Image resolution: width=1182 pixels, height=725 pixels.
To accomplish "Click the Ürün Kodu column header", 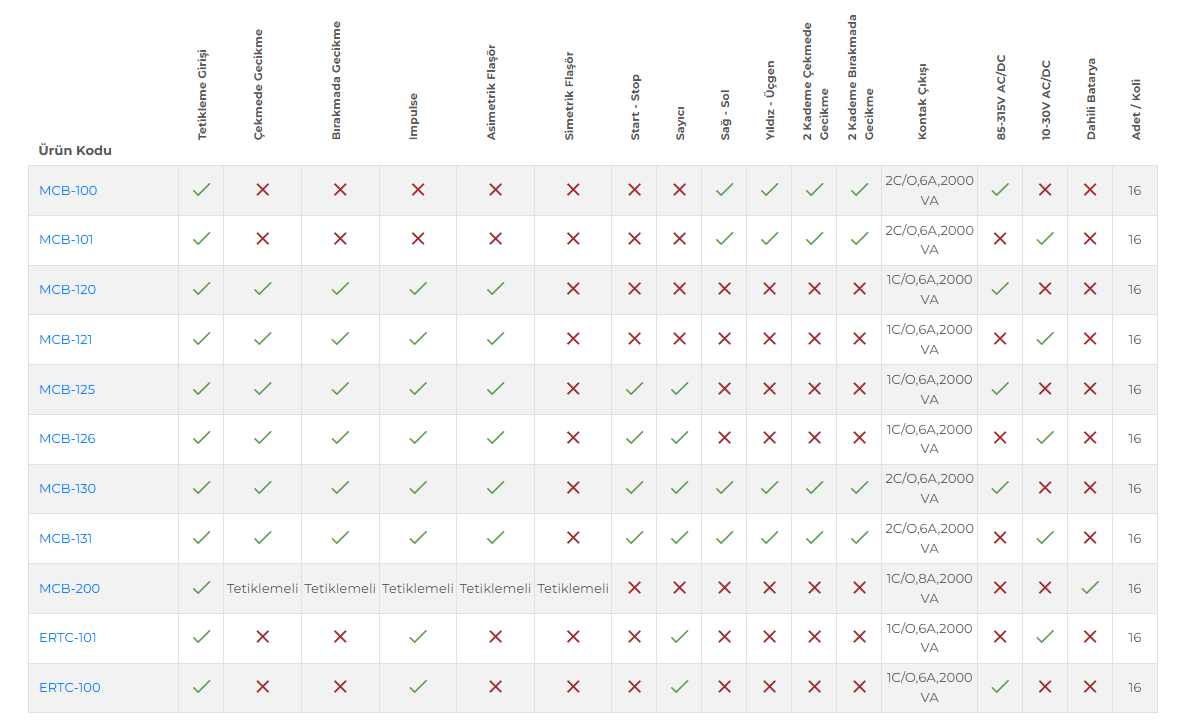I will [x=75, y=151].
